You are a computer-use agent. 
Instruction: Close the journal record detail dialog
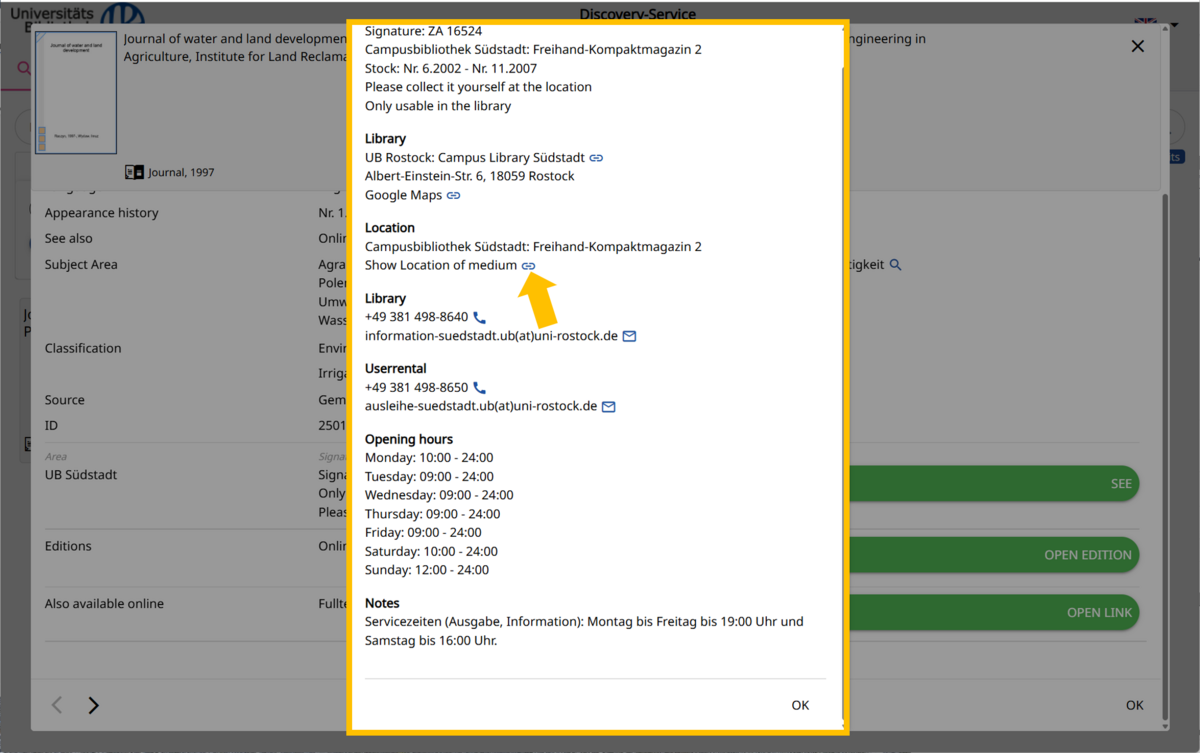1137,46
